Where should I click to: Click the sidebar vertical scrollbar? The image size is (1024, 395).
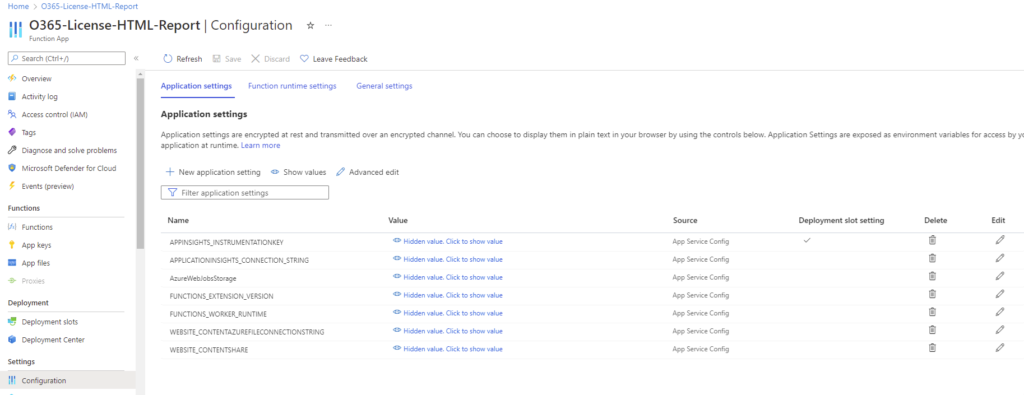point(140,163)
